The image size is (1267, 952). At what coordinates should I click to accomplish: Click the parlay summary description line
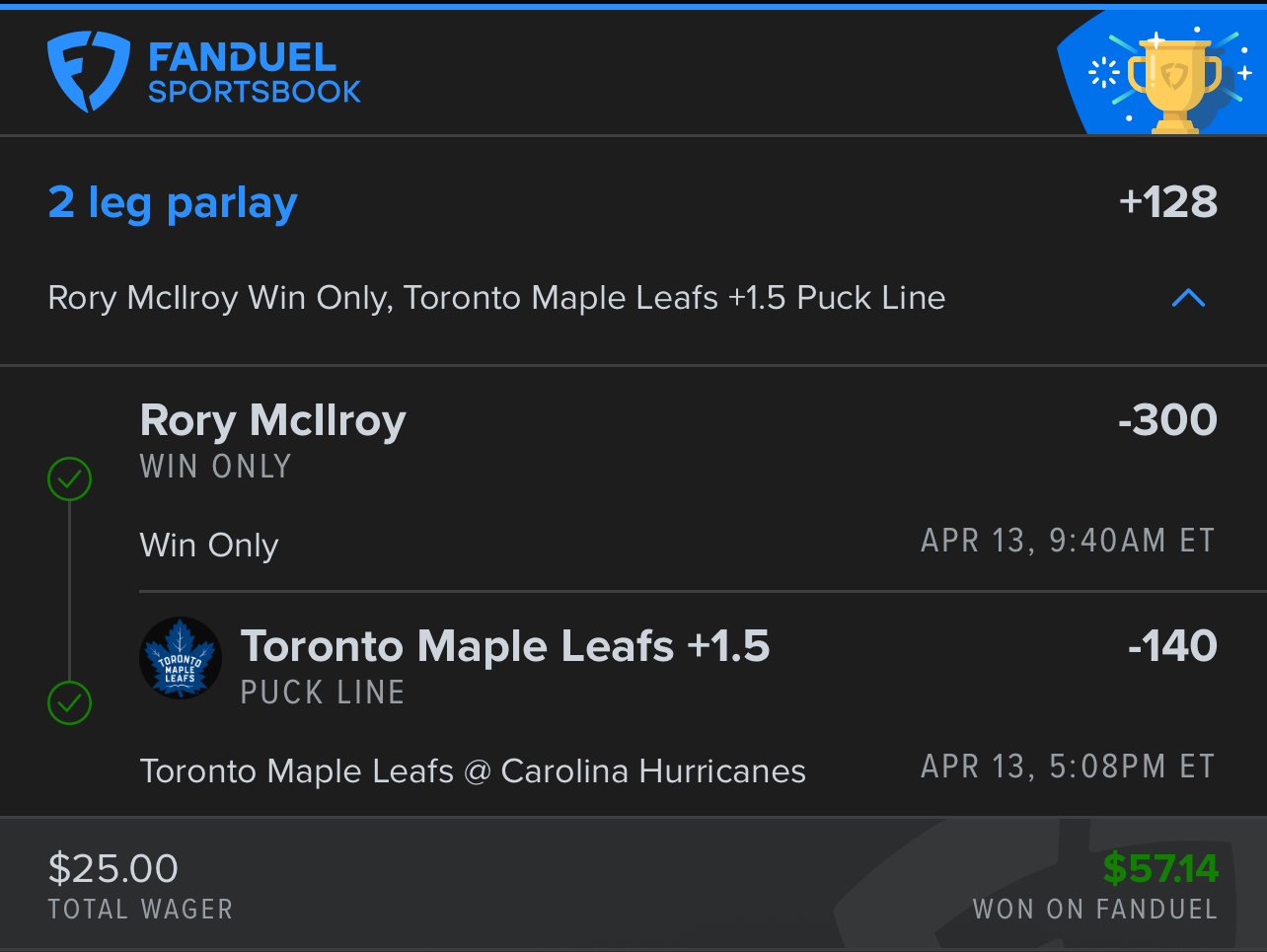[x=496, y=298]
